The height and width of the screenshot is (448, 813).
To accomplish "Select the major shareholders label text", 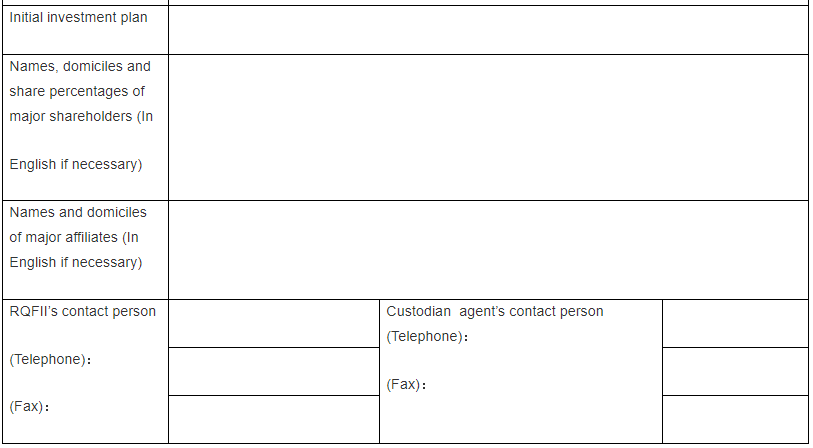I will coord(81,116).
